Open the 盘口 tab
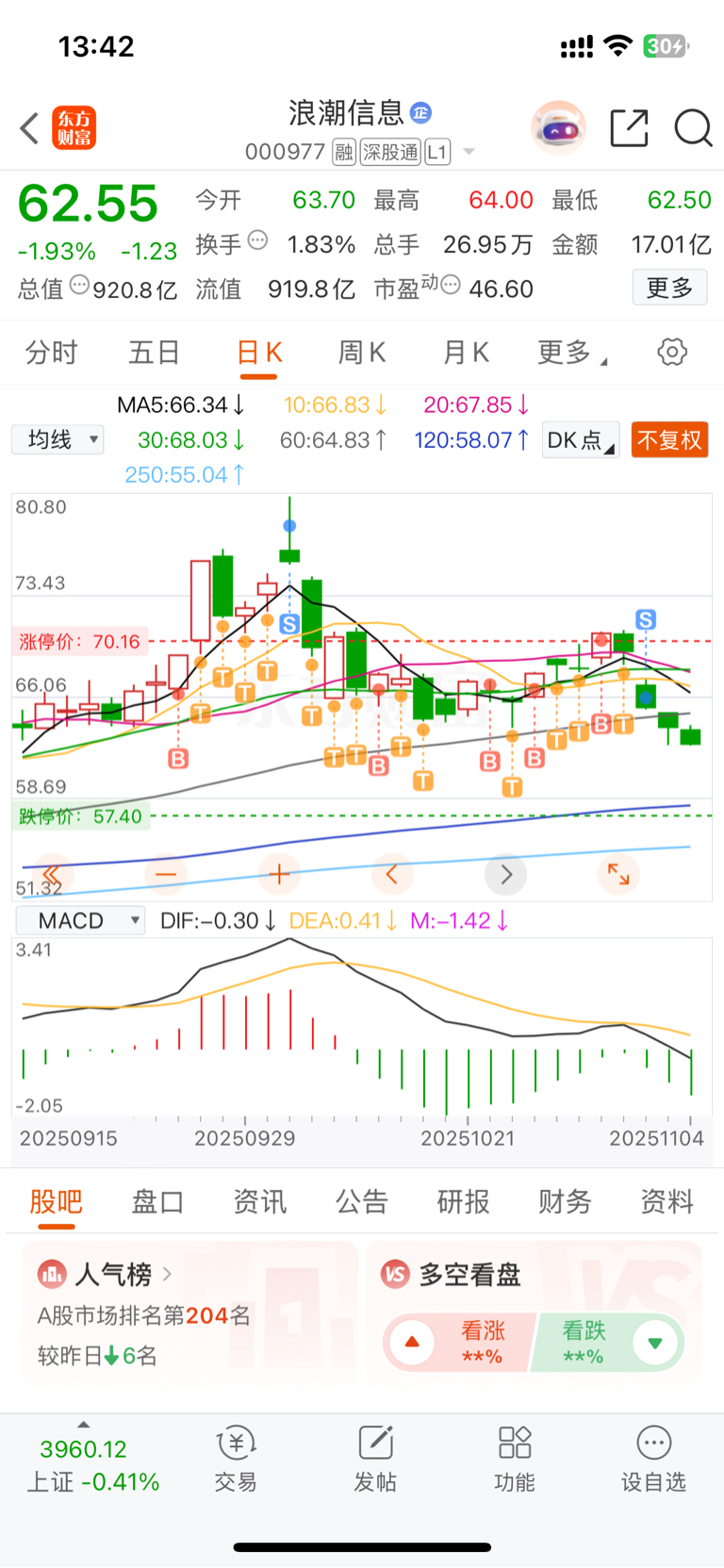Viewport: 724px width, 1568px height. (x=158, y=1201)
